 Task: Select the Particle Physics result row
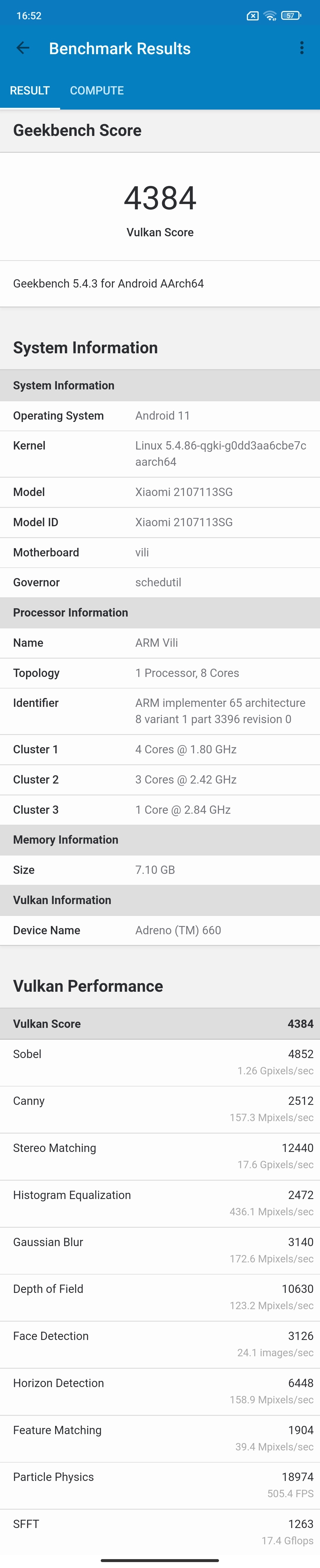click(160, 1484)
